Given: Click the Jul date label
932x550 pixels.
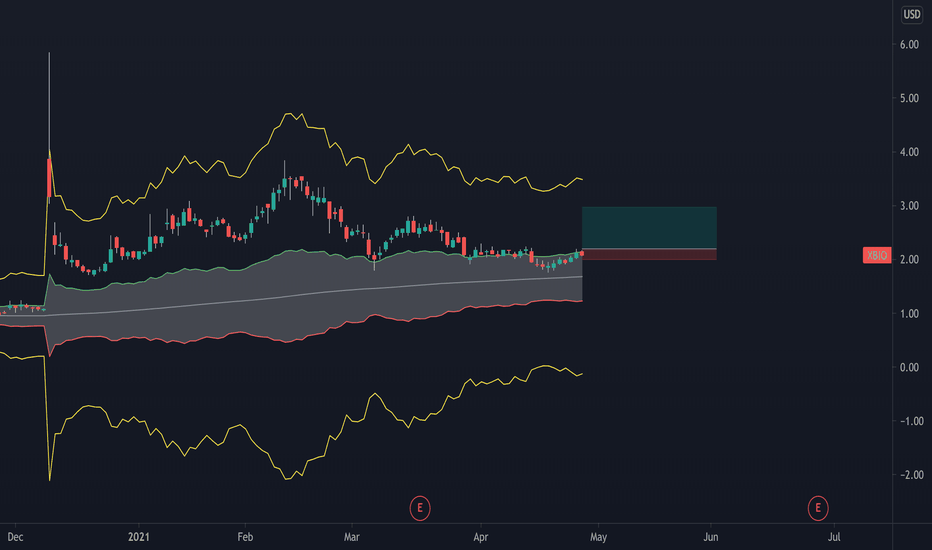Looking at the screenshot, I should click(835, 537).
